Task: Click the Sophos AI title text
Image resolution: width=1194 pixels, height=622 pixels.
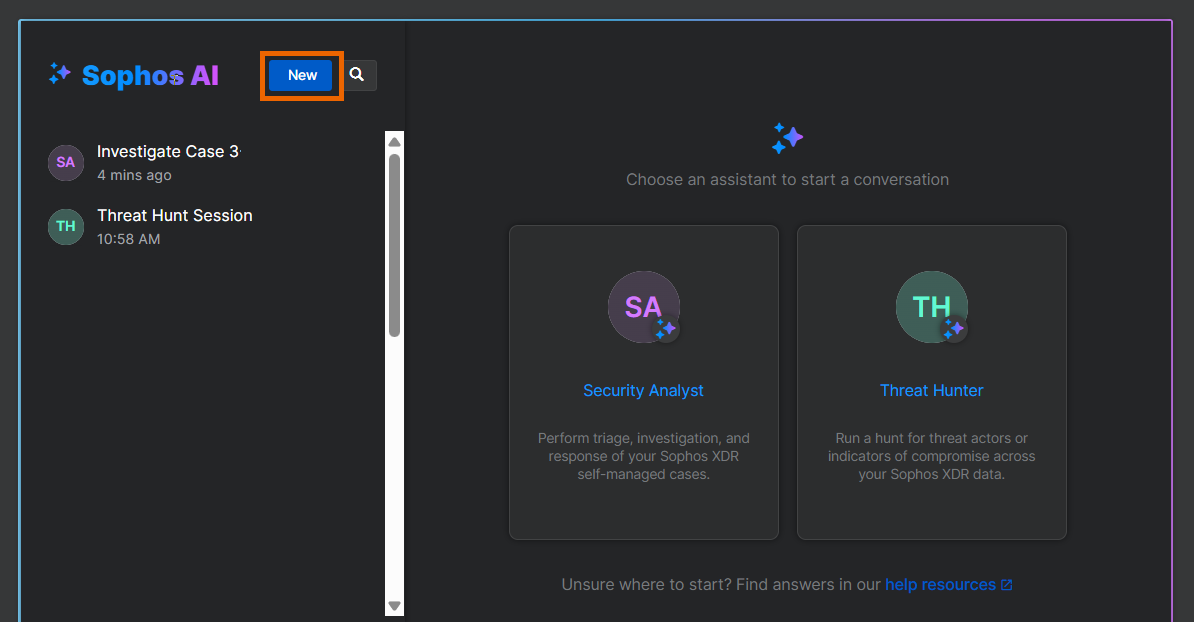Action: [150, 75]
